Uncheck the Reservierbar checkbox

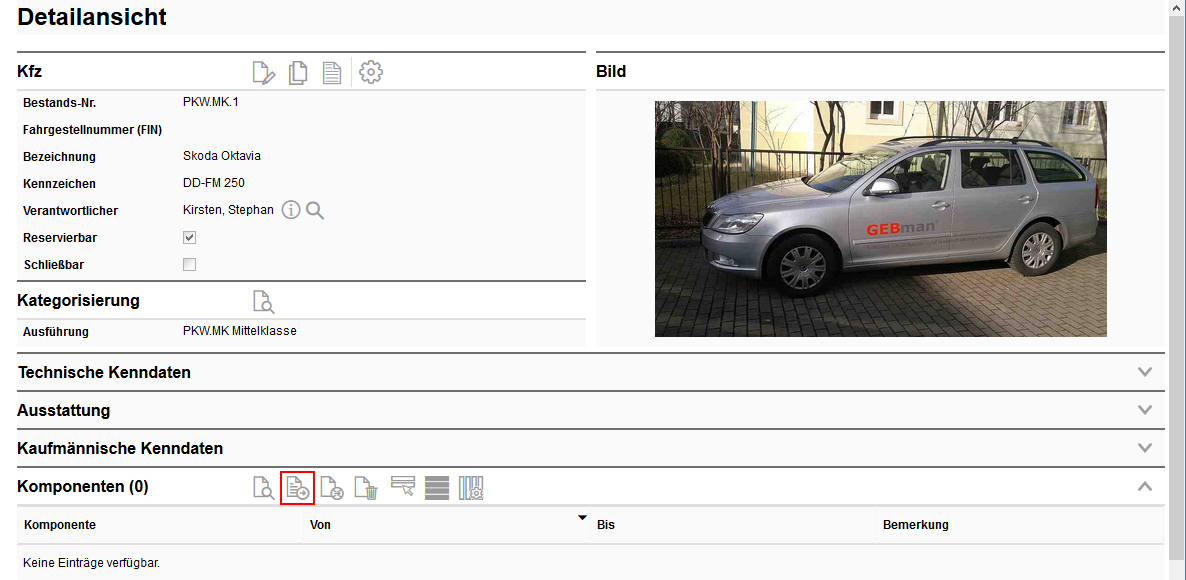189,238
